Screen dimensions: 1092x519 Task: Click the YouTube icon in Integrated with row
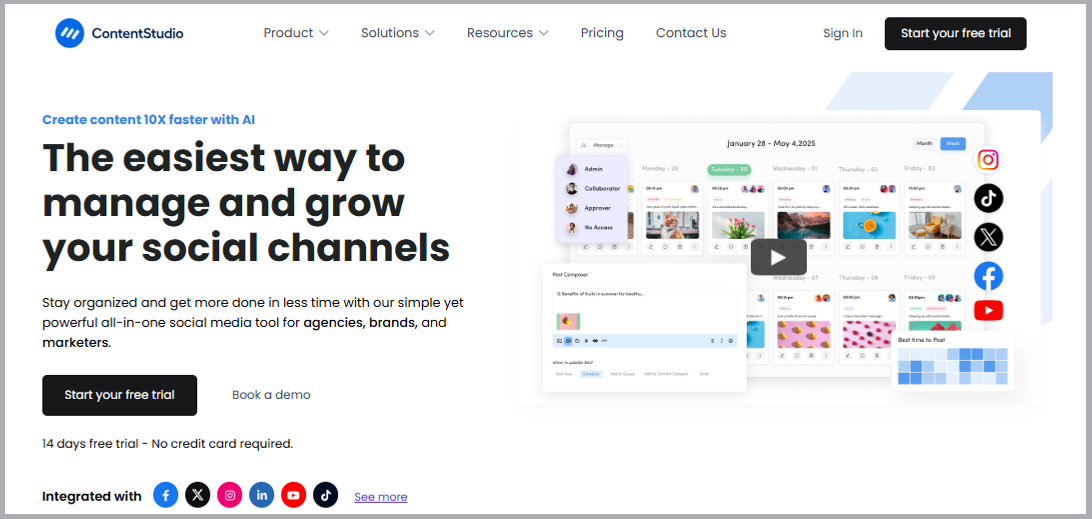point(294,495)
